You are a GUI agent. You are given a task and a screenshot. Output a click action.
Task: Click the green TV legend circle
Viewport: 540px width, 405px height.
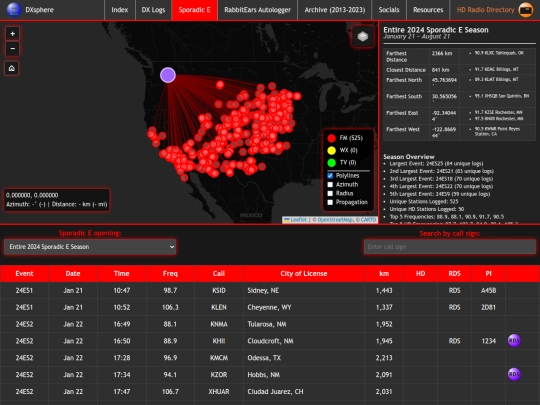(x=331, y=163)
